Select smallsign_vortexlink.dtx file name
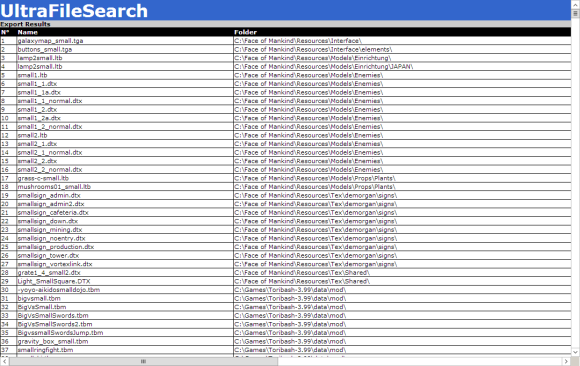 pos(55,264)
